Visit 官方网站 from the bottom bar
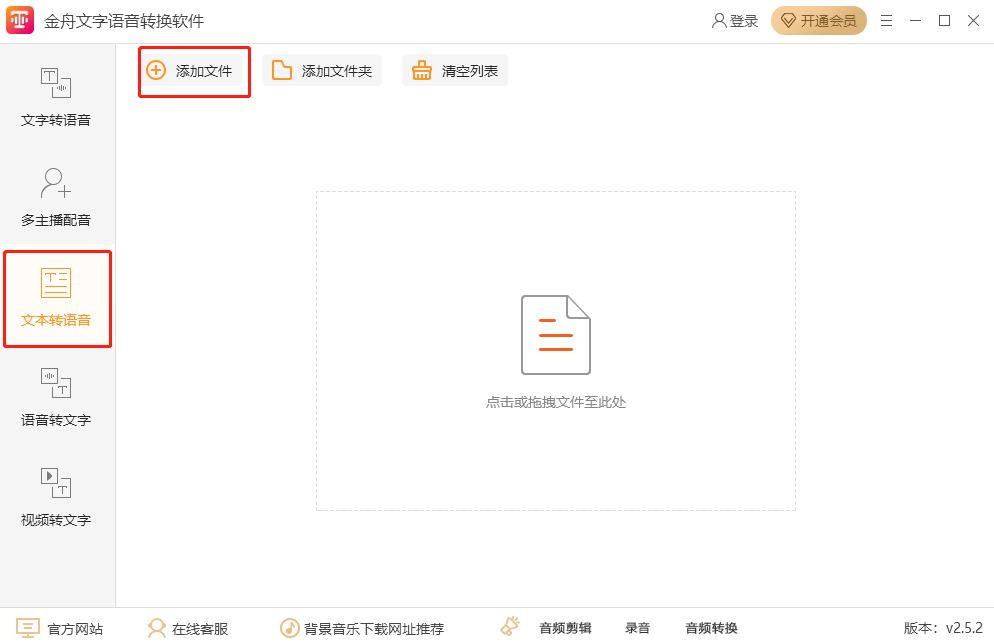Viewport: 994px width, 643px height. (x=60, y=628)
